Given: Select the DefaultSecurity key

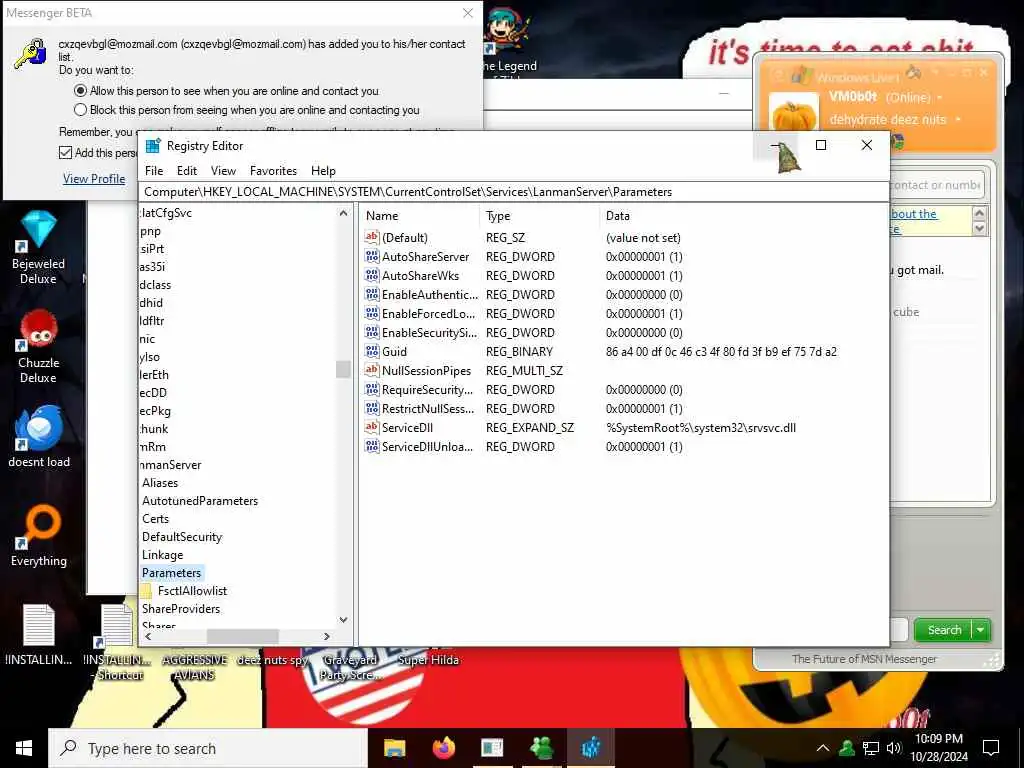Looking at the screenshot, I should 182,537.
